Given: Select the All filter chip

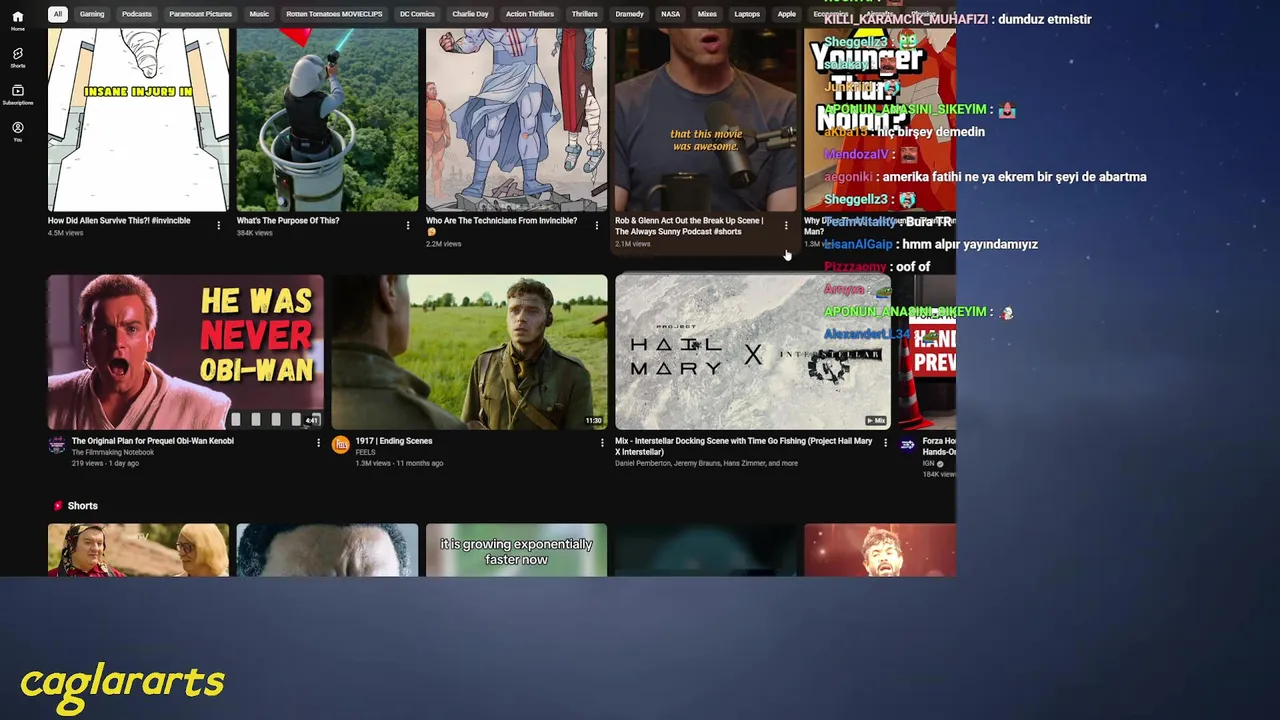Looking at the screenshot, I should (x=58, y=14).
